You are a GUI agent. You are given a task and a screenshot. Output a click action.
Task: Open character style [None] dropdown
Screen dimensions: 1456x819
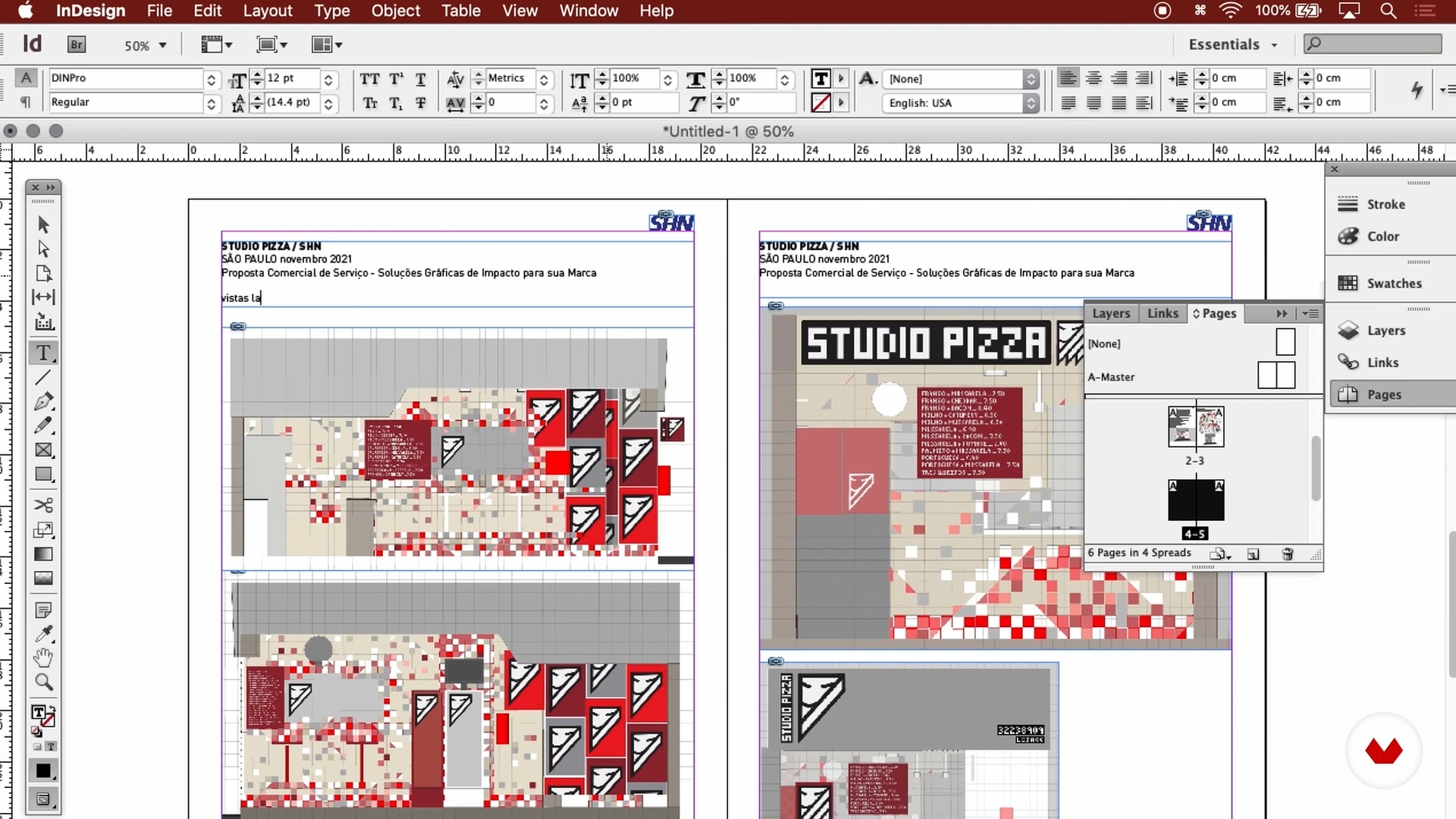(1031, 79)
